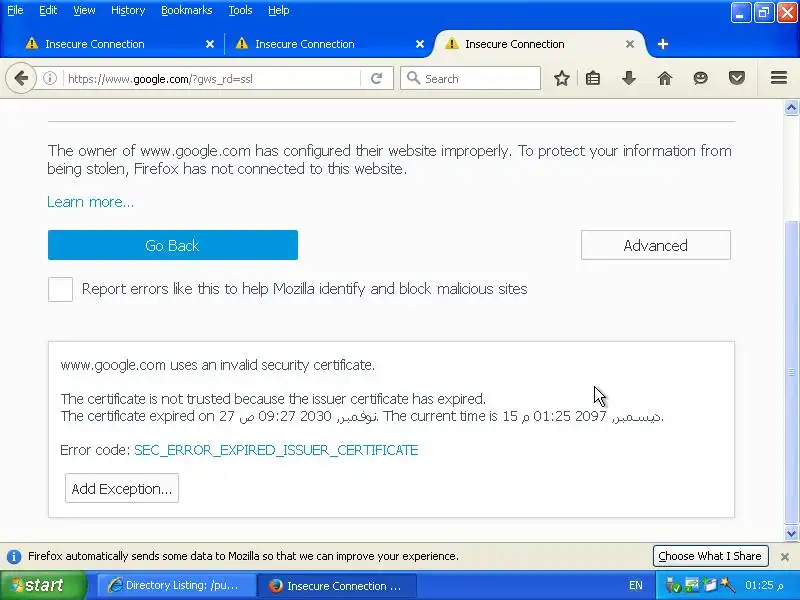This screenshot has height=600, width=800.
Task: Click scrollbar up arrow on page
Action: coord(791,108)
